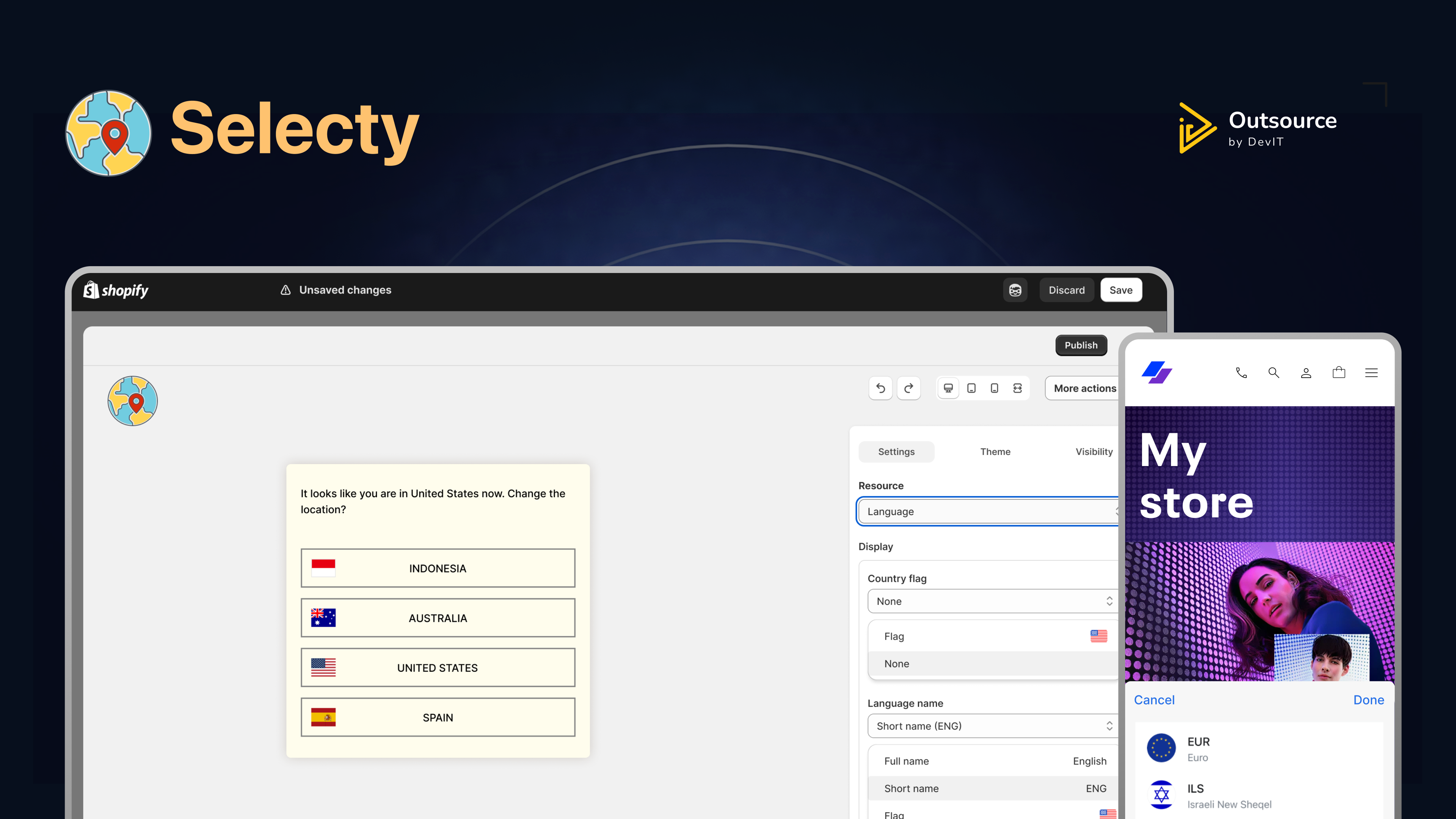Switch to mobile preview mode
The width and height of the screenshot is (1456, 819).
[994, 388]
